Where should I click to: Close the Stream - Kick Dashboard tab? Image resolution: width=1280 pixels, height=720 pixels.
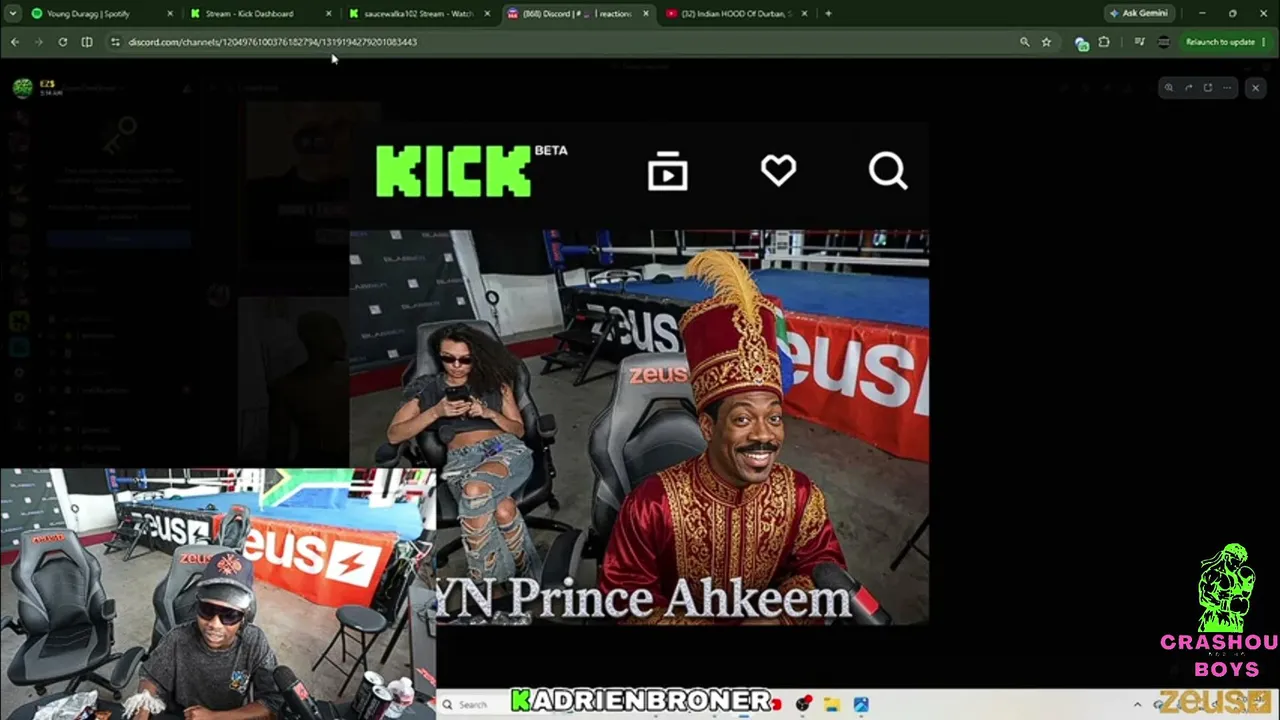click(328, 14)
